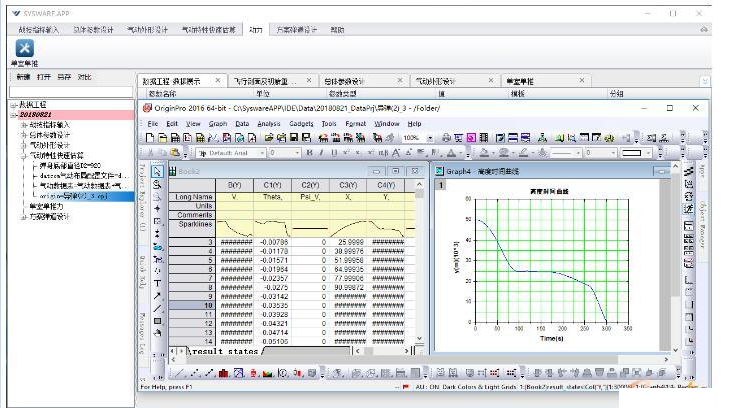The width and height of the screenshot is (729, 408).
Task: Select the Arrow drawing tool
Action: [x=158, y=296]
